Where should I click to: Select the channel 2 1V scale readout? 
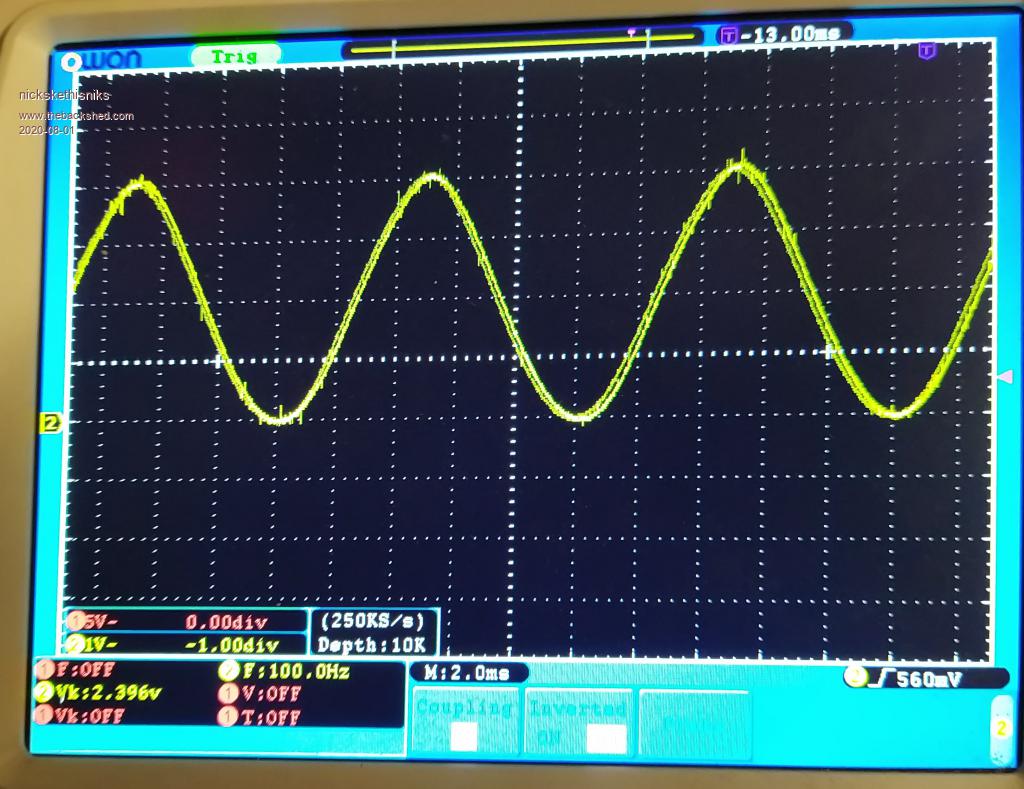184,645
